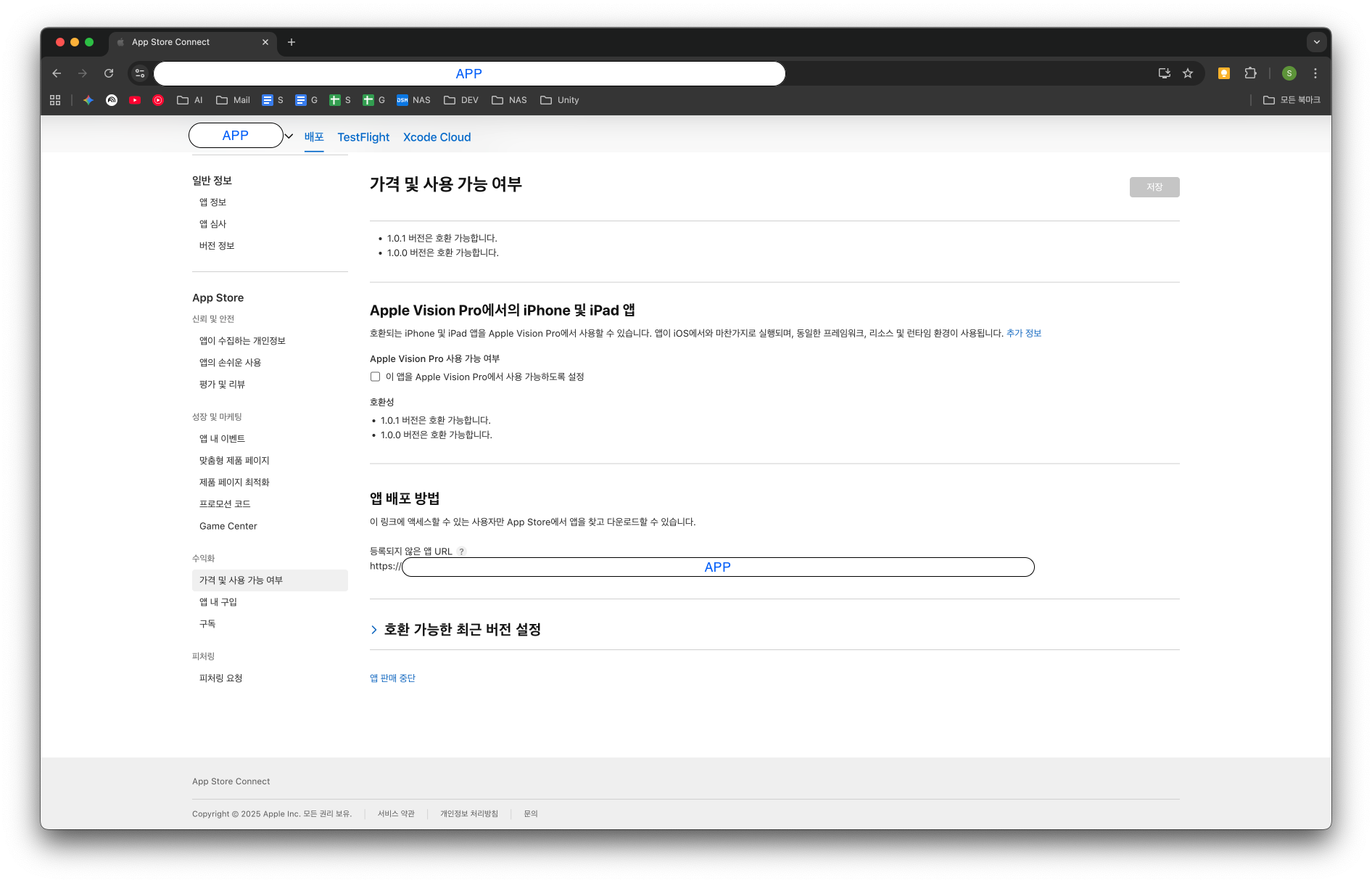This screenshot has width=1372, height=883.
Task: Open 구독 sidebar item
Action: 207,624
